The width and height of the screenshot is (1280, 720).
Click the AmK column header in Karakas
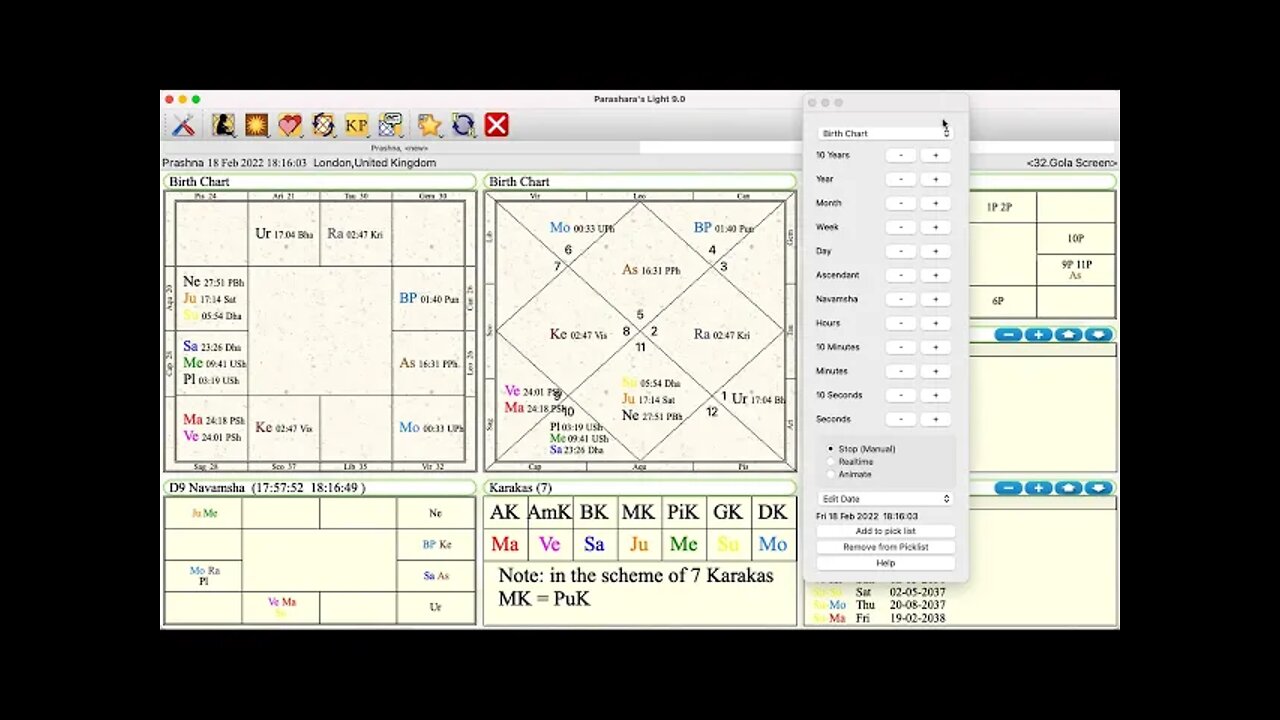click(549, 512)
